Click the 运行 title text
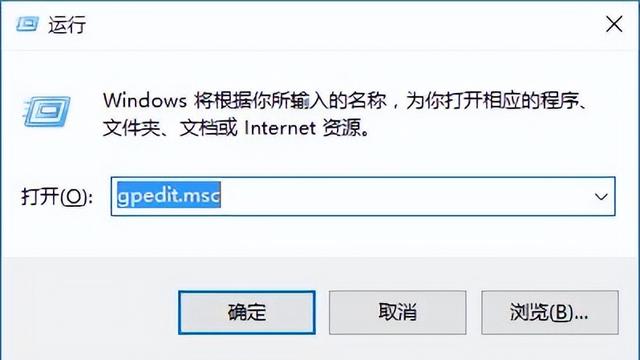This screenshot has width=640, height=360. click(67, 24)
